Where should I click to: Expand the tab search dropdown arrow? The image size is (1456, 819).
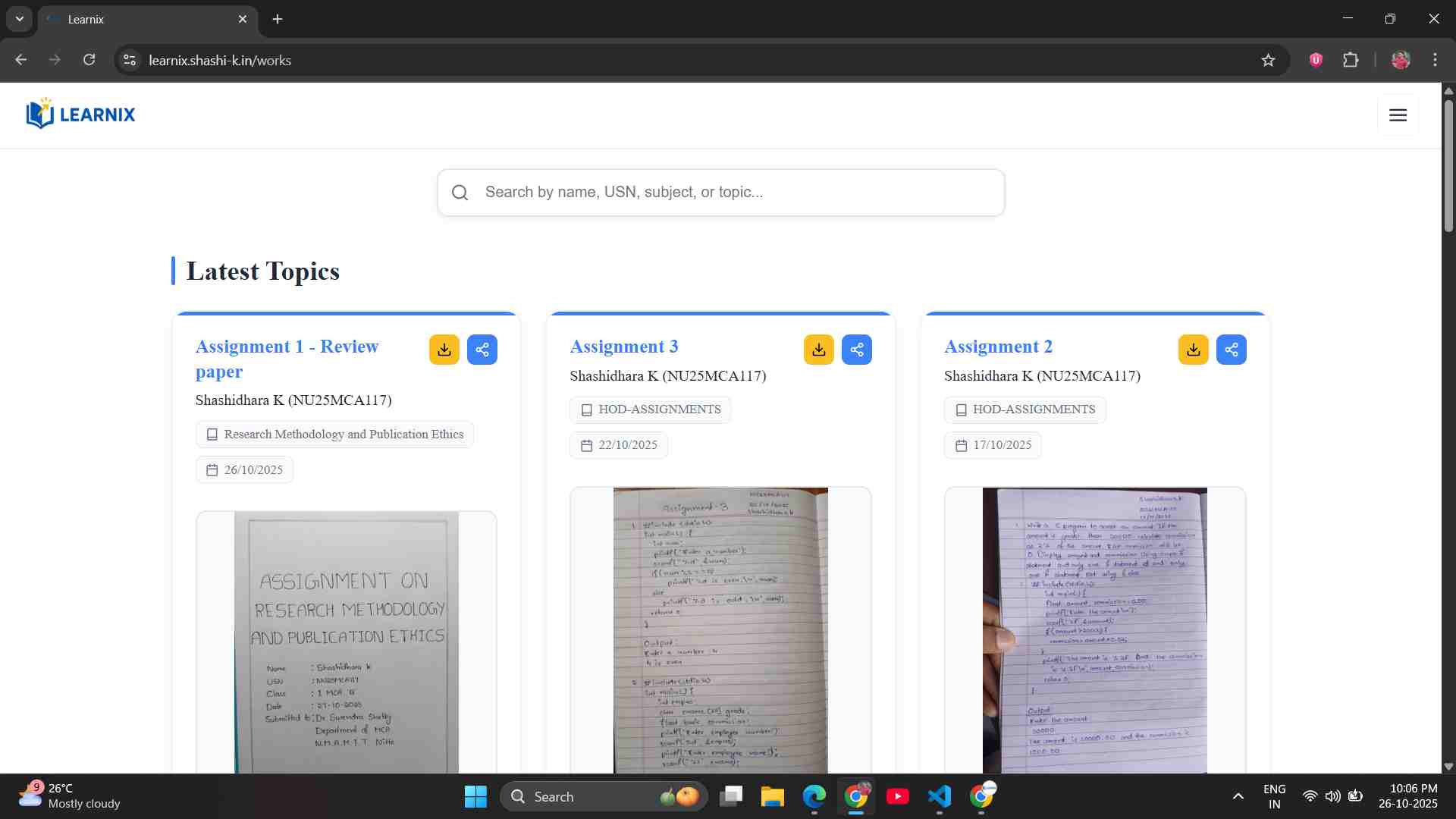pyautogui.click(x=20, y=19)
